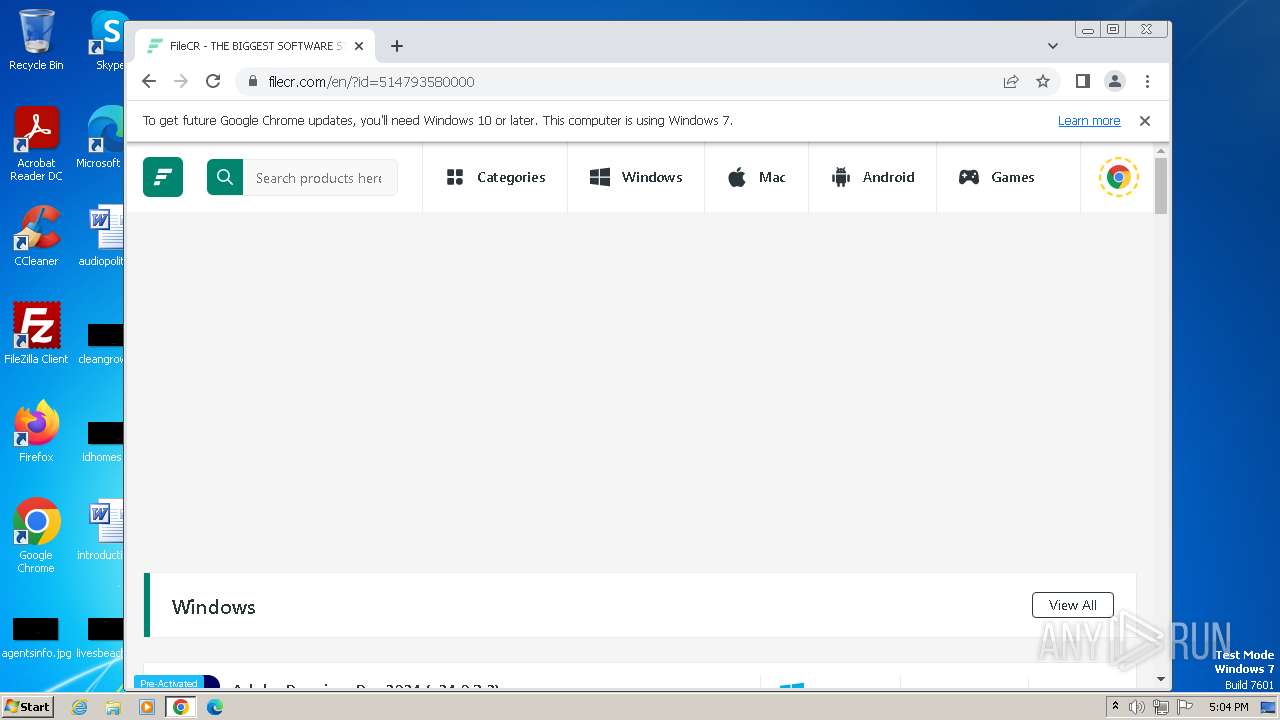This screenshot has height=720, width=1280.
Task: Click the Start button
Action: pyautogui.click(x=28, y=706)
